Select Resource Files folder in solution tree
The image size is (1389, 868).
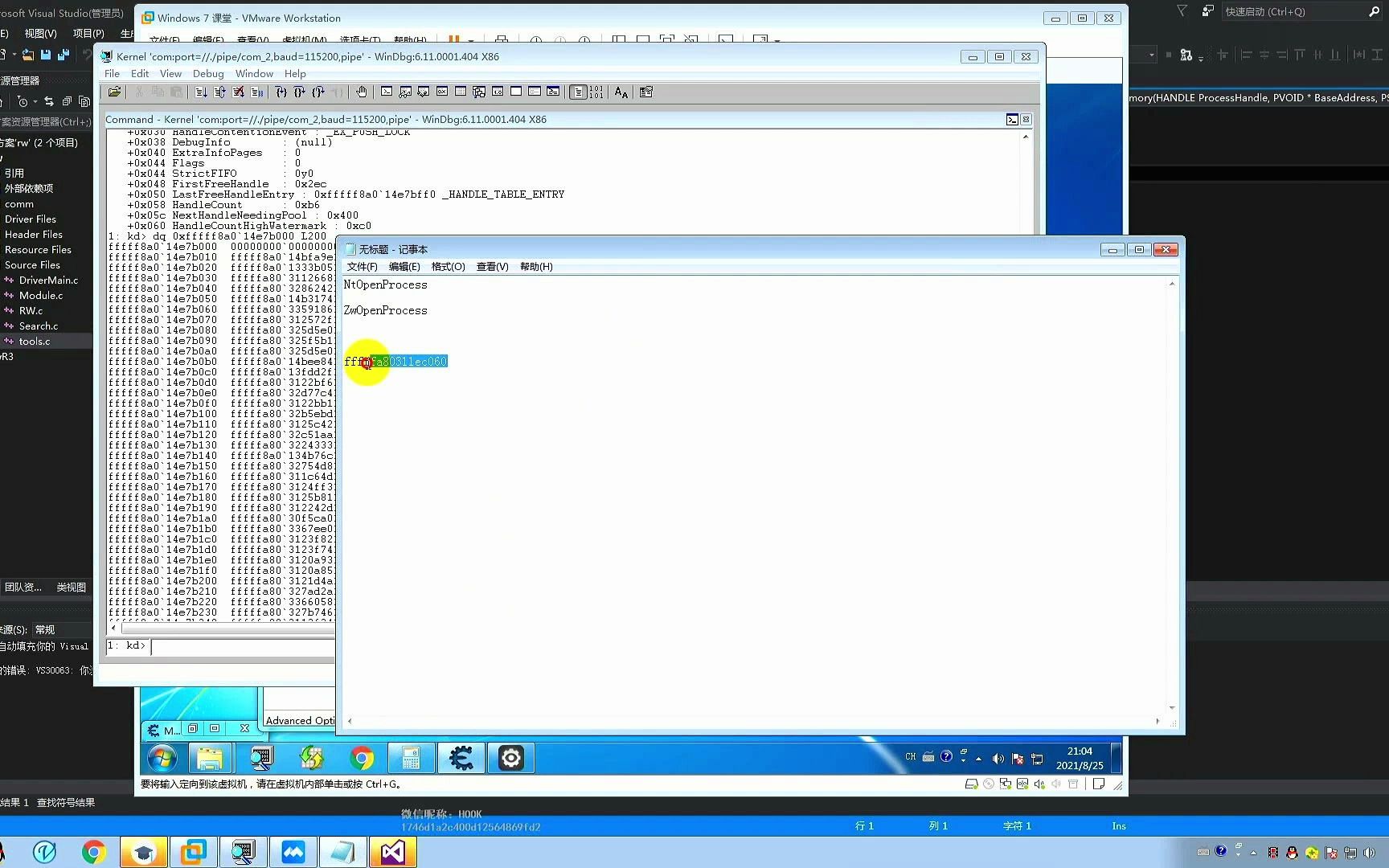coord(38,250)
